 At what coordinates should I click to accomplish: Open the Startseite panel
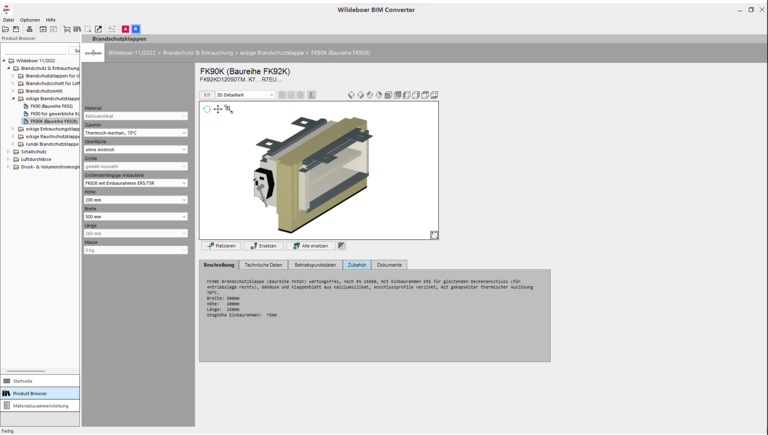pos(40,381)
